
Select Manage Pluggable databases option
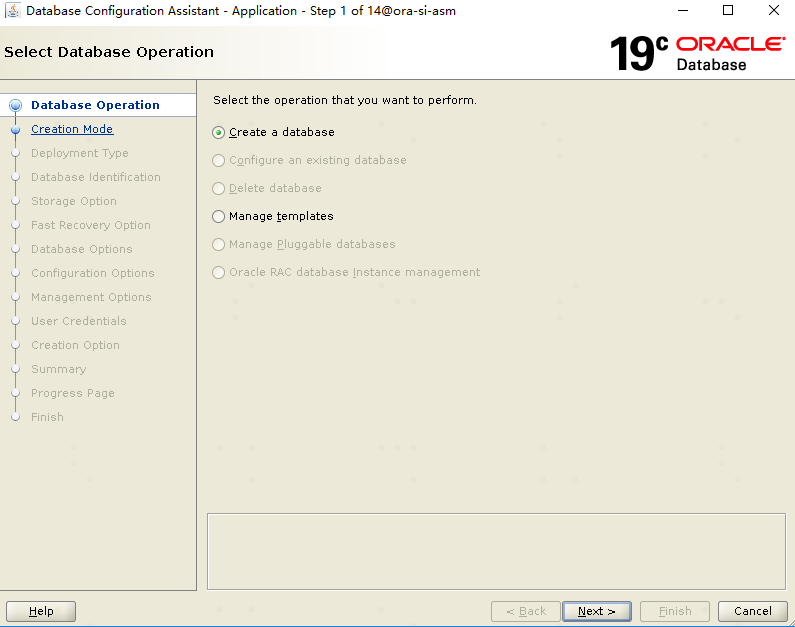303,244
